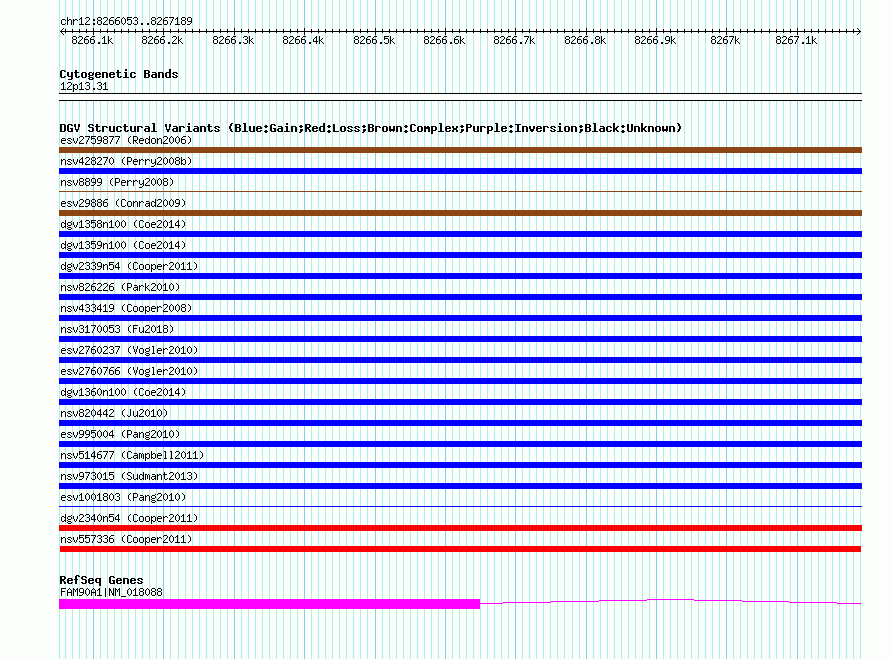The width and height of the screenshot is (890, 659).
Task: Click the nsv514677 (Campbell2011) label
Action: [132, 455]
